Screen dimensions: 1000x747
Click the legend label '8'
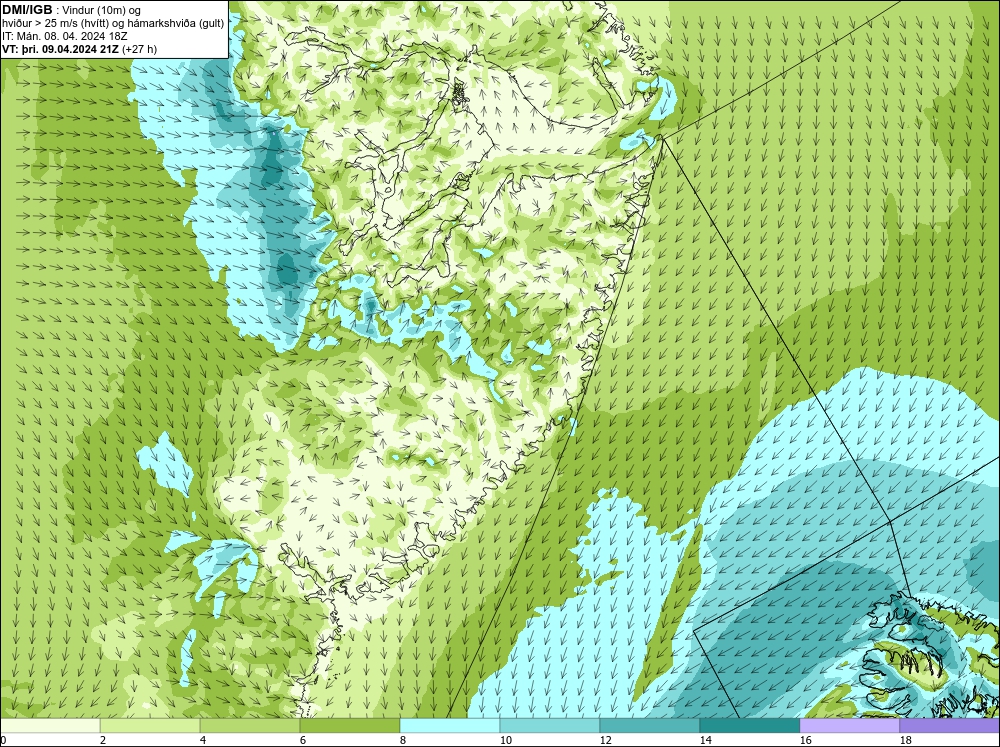[402, 740]
